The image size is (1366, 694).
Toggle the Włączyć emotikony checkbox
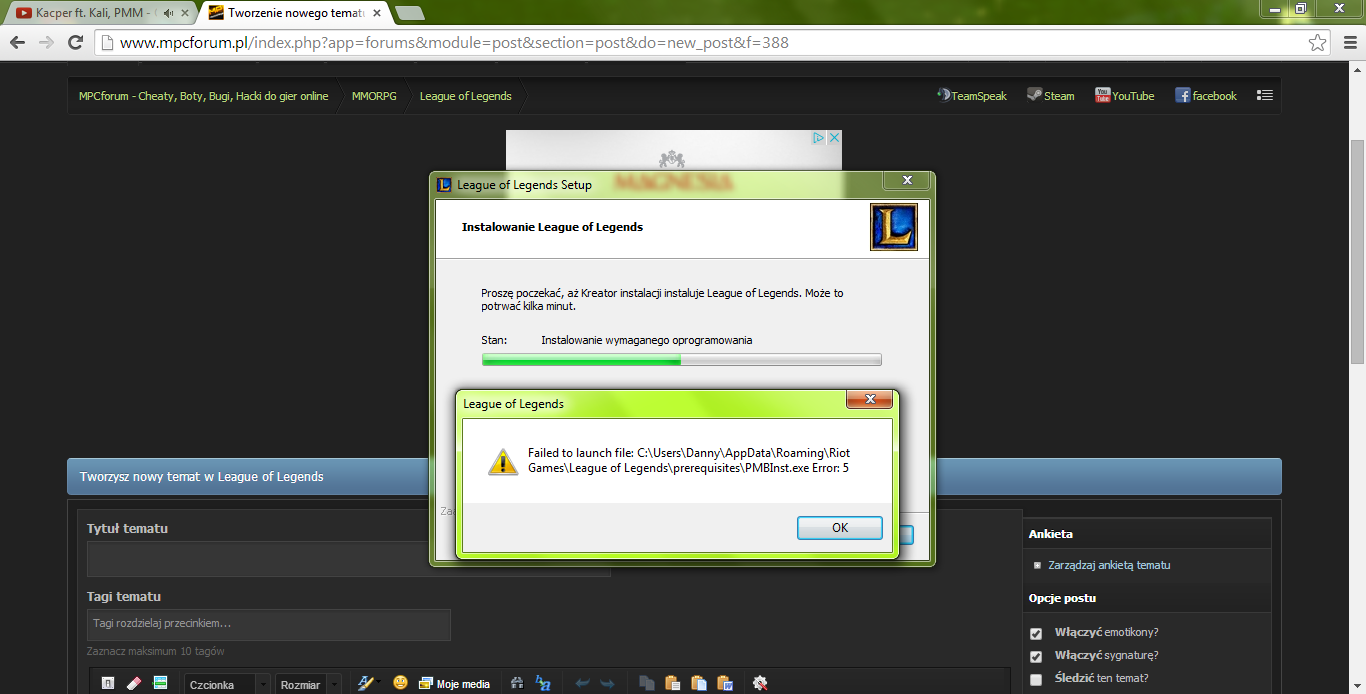(x=1036, y=633)
